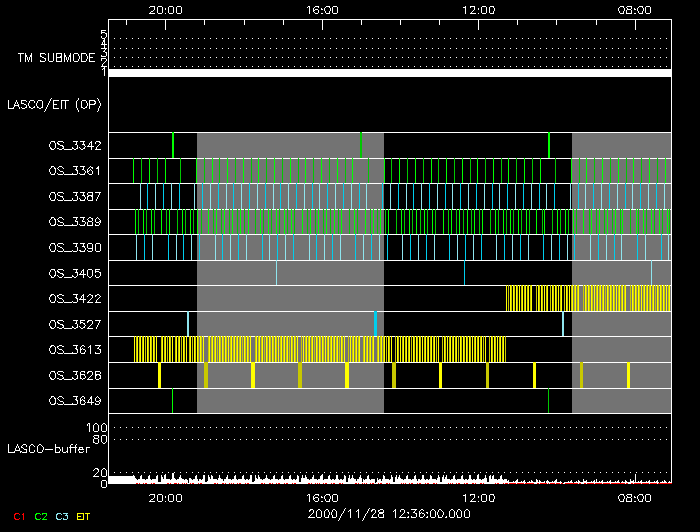Select the OS_3389 row label
Image resolution: width=700 pixels, height=532 pixels.
click(75, 222)
